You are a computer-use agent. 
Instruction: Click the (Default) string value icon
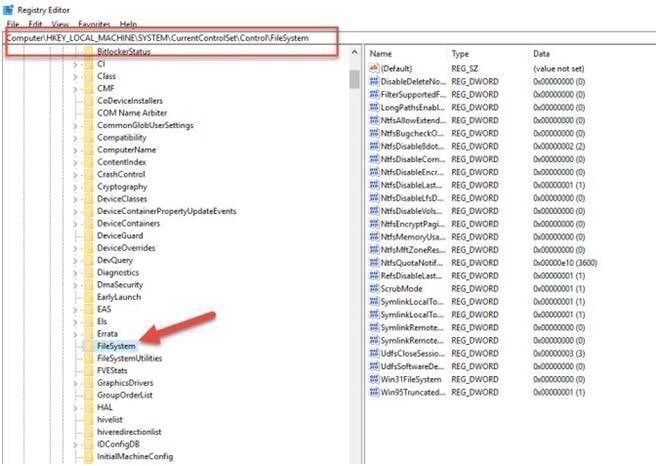tap(374, 68)
